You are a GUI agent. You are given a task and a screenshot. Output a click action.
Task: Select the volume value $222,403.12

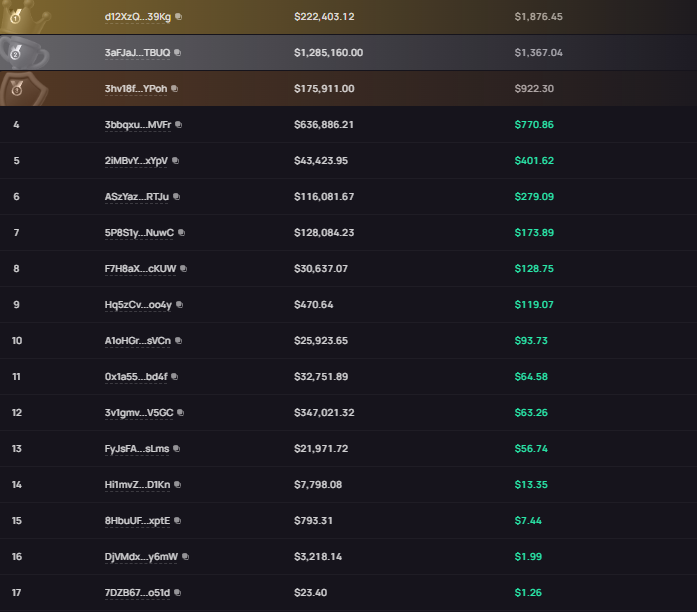pyautogui.click(x=324, y=17)
